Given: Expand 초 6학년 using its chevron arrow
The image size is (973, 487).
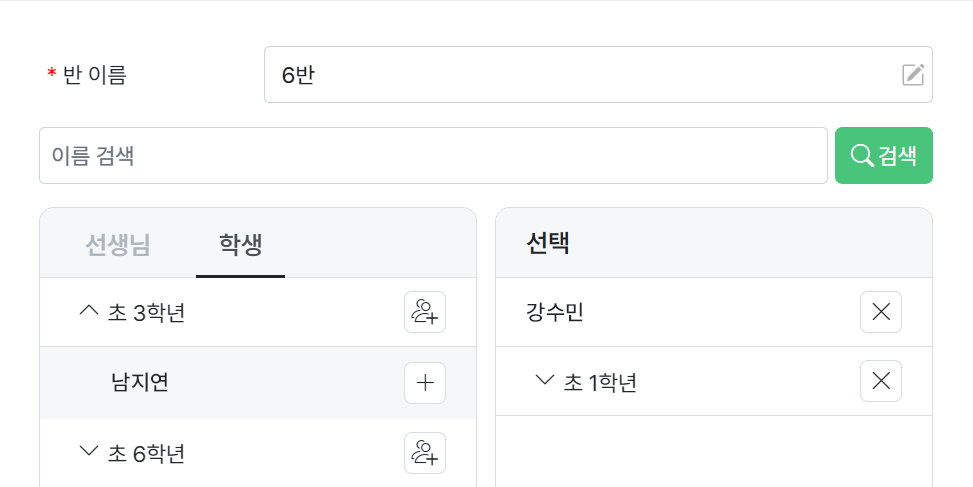Looking at the screenshot, I should (88, 452).
